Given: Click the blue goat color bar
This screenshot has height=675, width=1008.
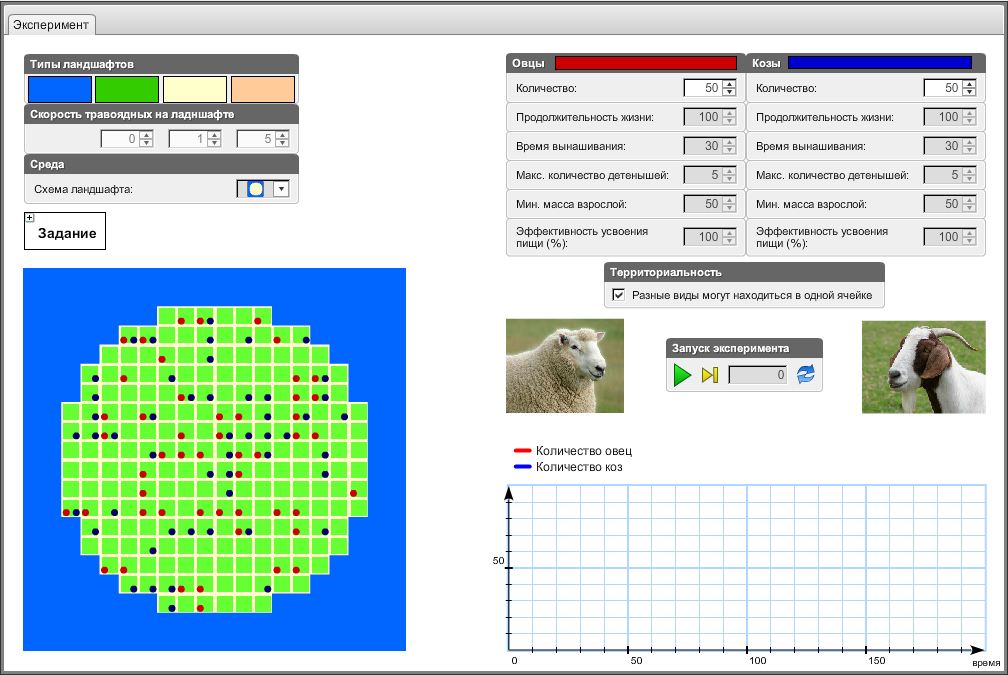Looking at the screenshot, I should pos(879,63).
